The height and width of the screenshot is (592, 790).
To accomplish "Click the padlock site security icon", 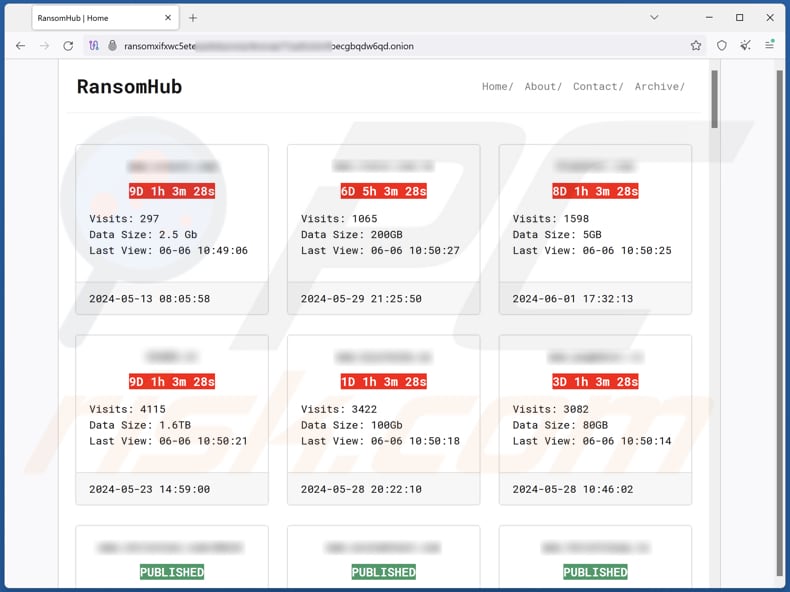I will (x=112, y=46).
